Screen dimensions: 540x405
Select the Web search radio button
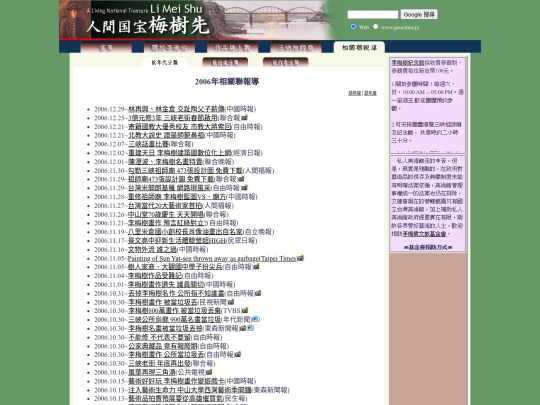pyautogui.click(x=353, y=27)
